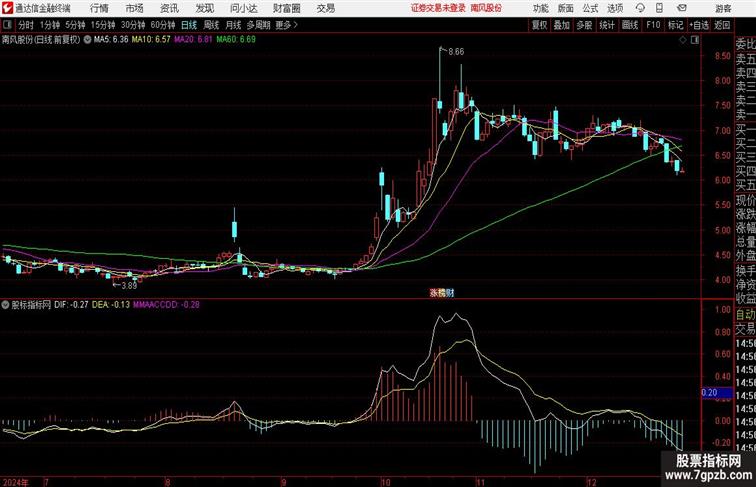Switch to 周线 weekly period
Image resolution: width=756 pixels, height=487 pixels.
coord(211,25)
